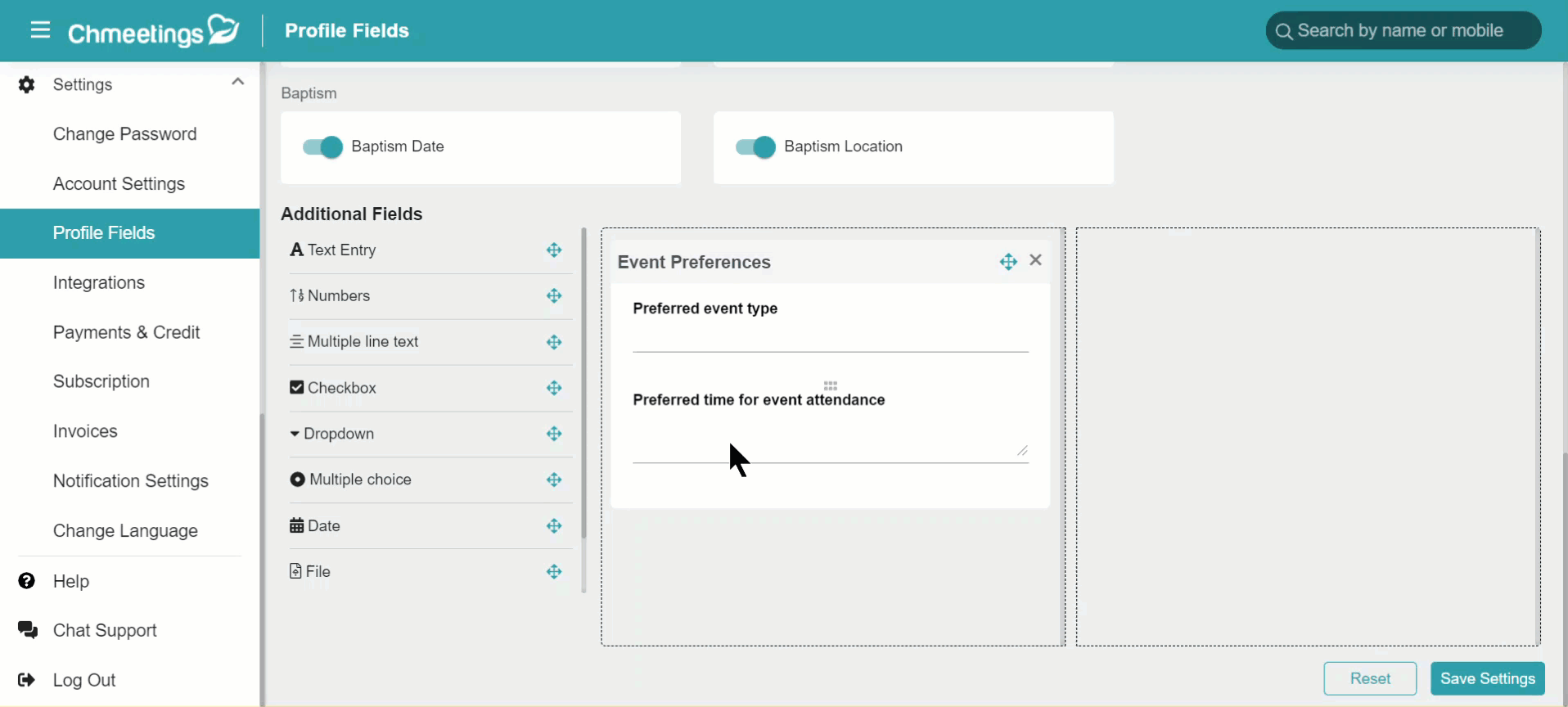Click the move handle for Text Entry
1568x707 pixels.
pyautogui.click(x=554, y=250)
